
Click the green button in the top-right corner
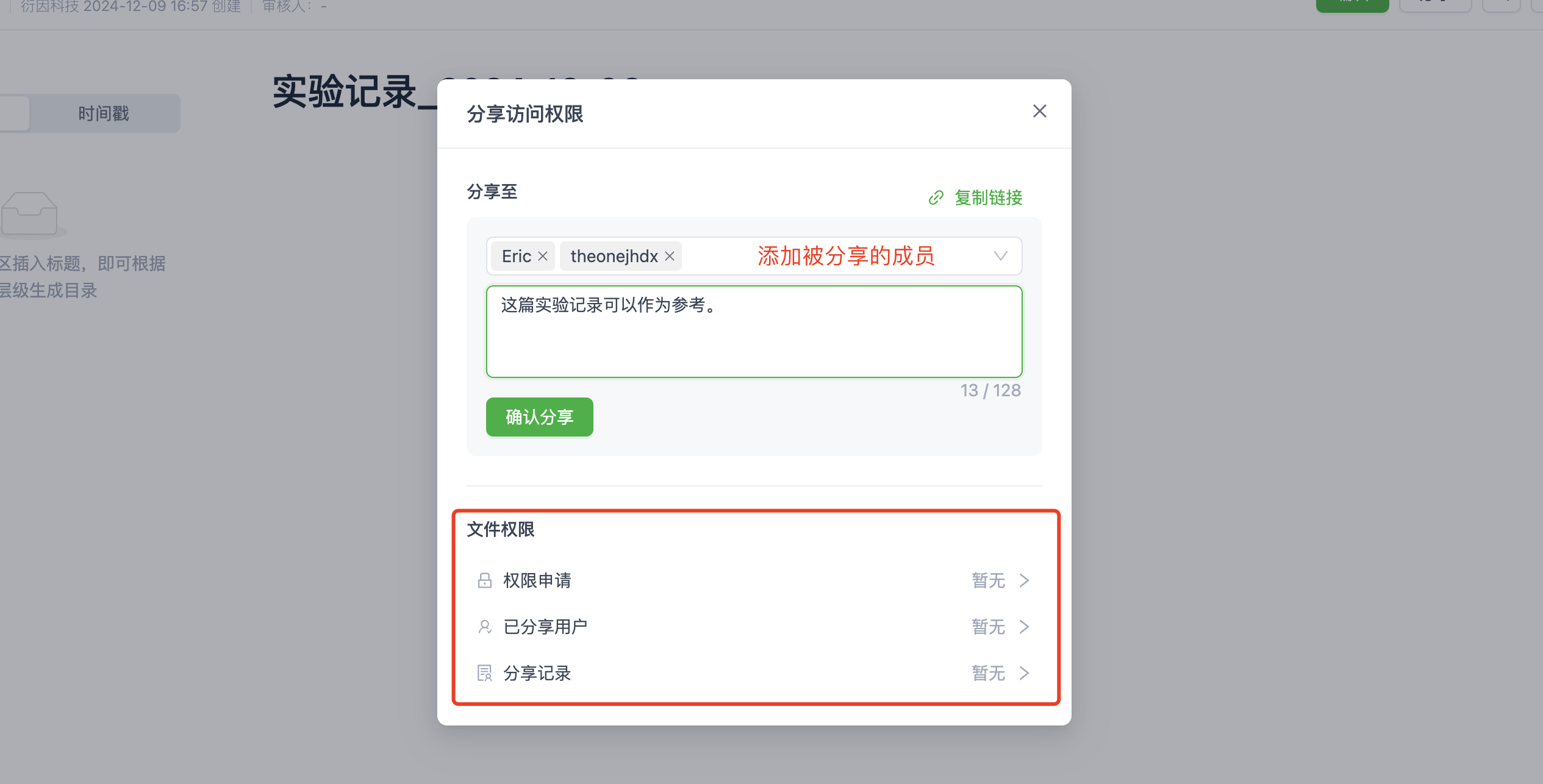click(1353, 3)
